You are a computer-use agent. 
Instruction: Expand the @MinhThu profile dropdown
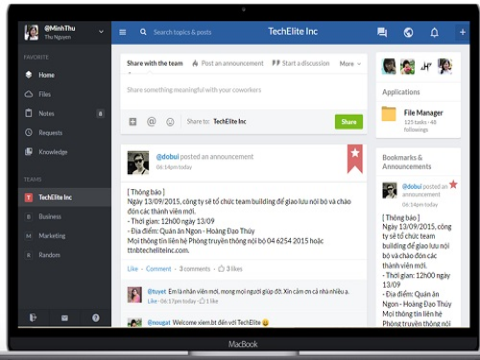pos(101,32)
